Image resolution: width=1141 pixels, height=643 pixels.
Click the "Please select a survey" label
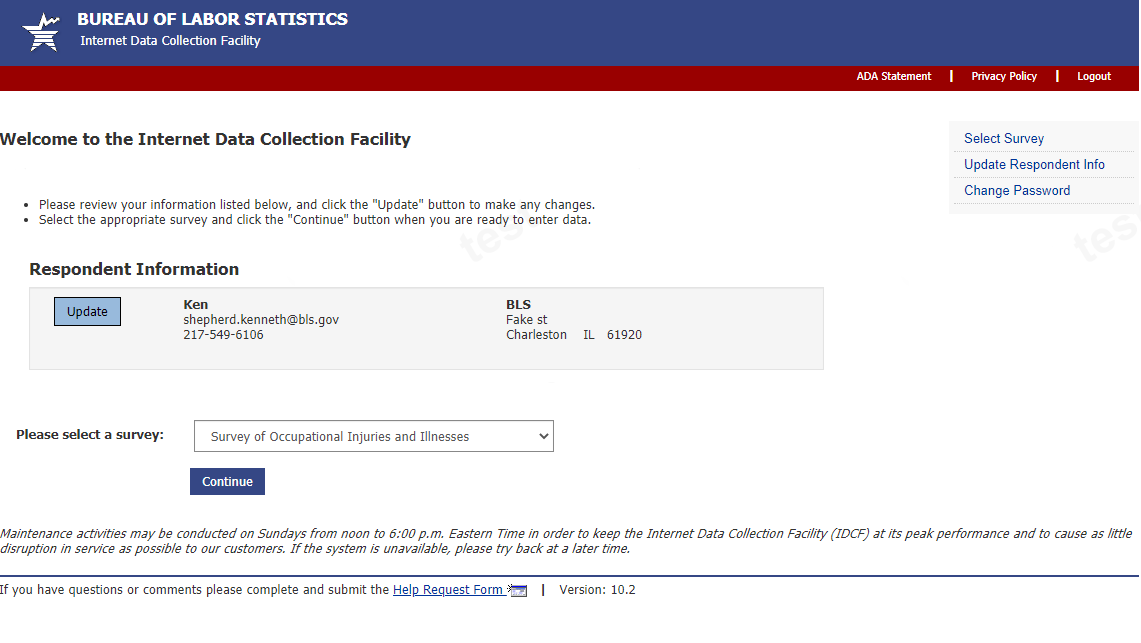pyautogui.click(x=90, y=435)
